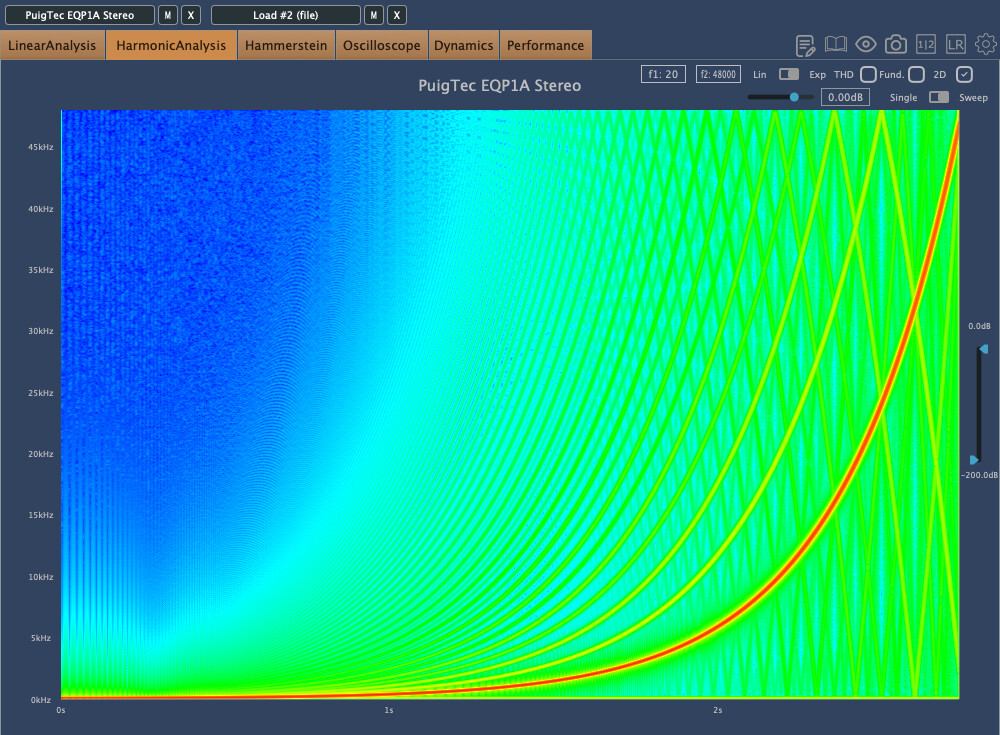Viewport: 1000px width, 735px height.
Task: Click the LR channel icon
Action: [x=956, y=45]
